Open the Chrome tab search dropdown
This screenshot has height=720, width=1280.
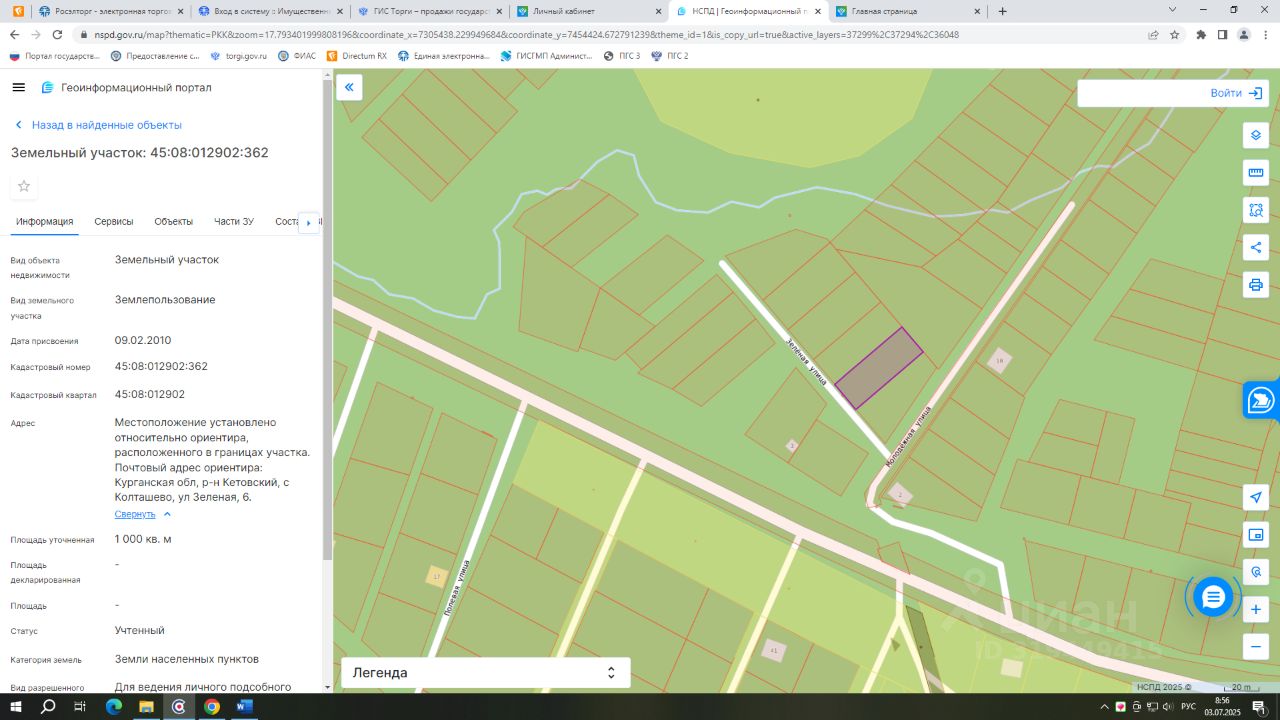(x=1172, y=10)
